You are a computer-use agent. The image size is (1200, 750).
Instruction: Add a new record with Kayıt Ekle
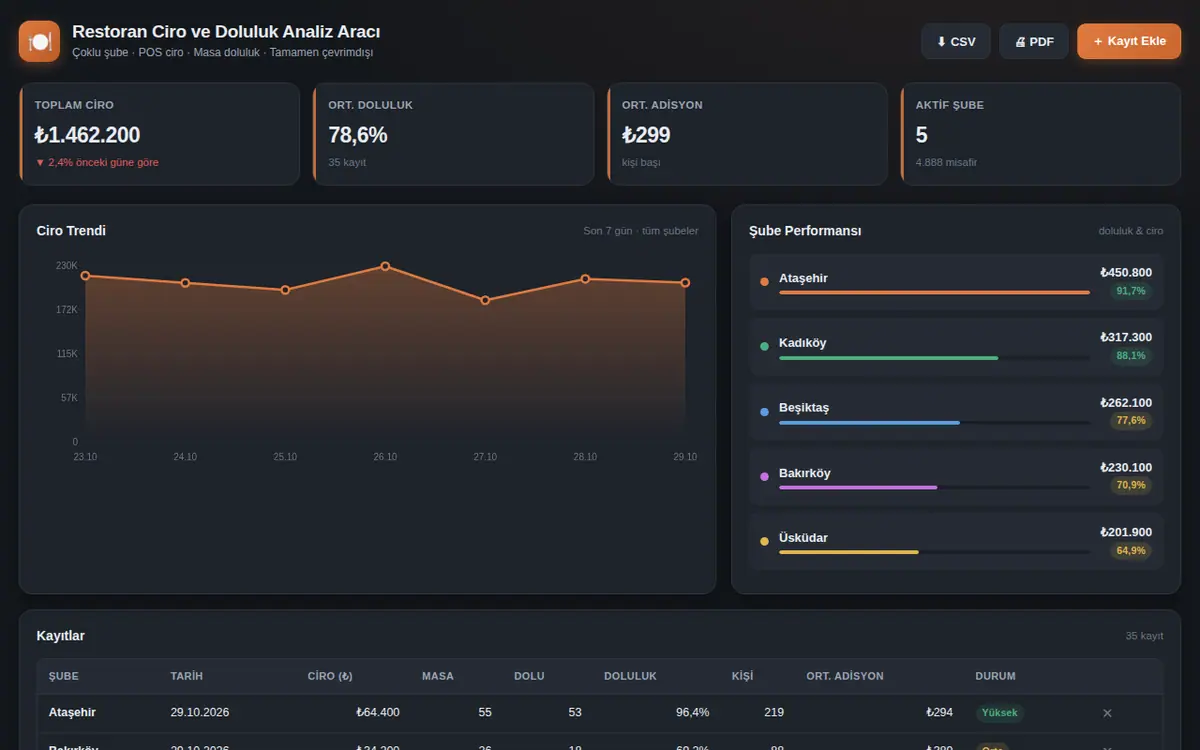click(1129, 42)
